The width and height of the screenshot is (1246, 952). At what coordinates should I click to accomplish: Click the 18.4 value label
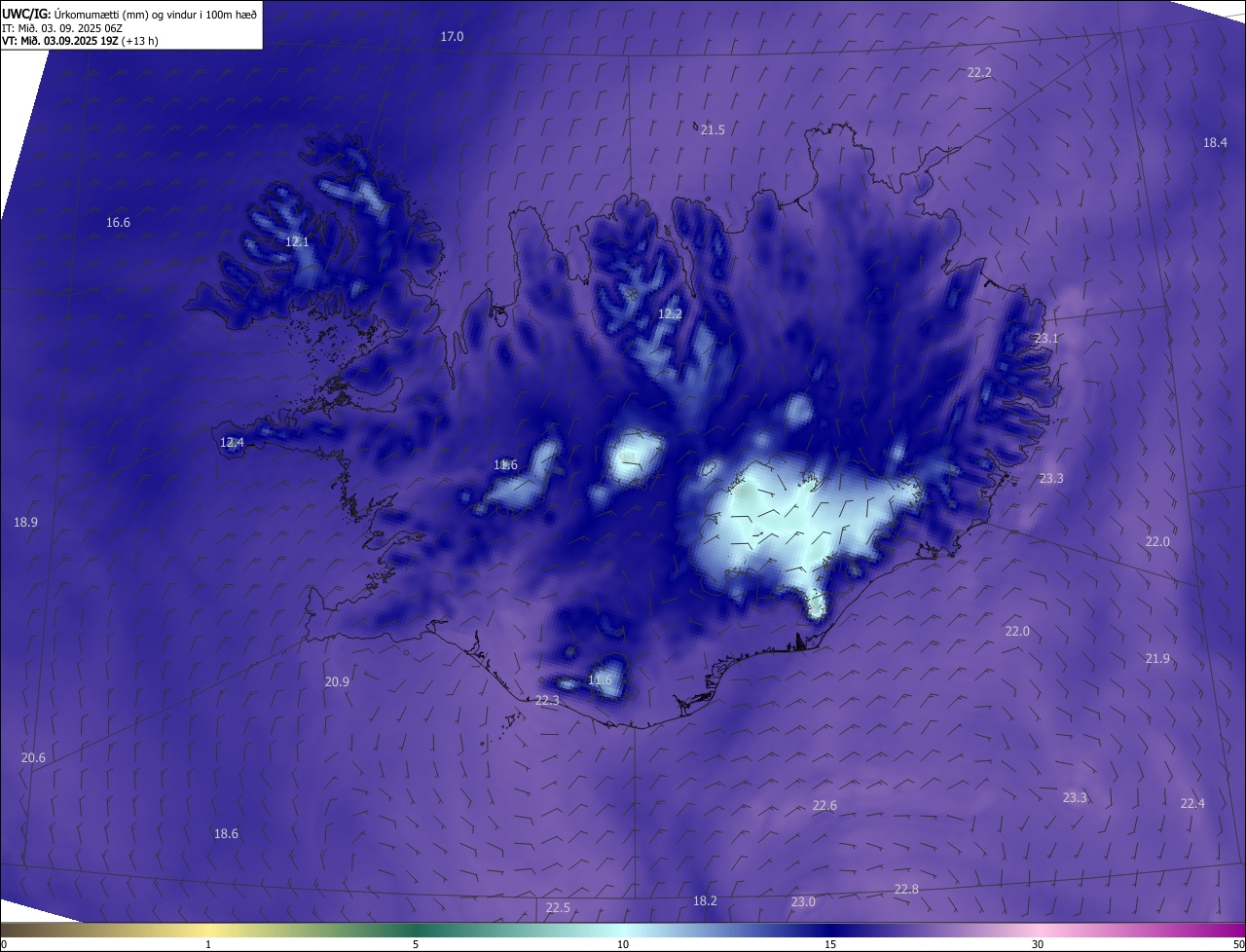1215,142
